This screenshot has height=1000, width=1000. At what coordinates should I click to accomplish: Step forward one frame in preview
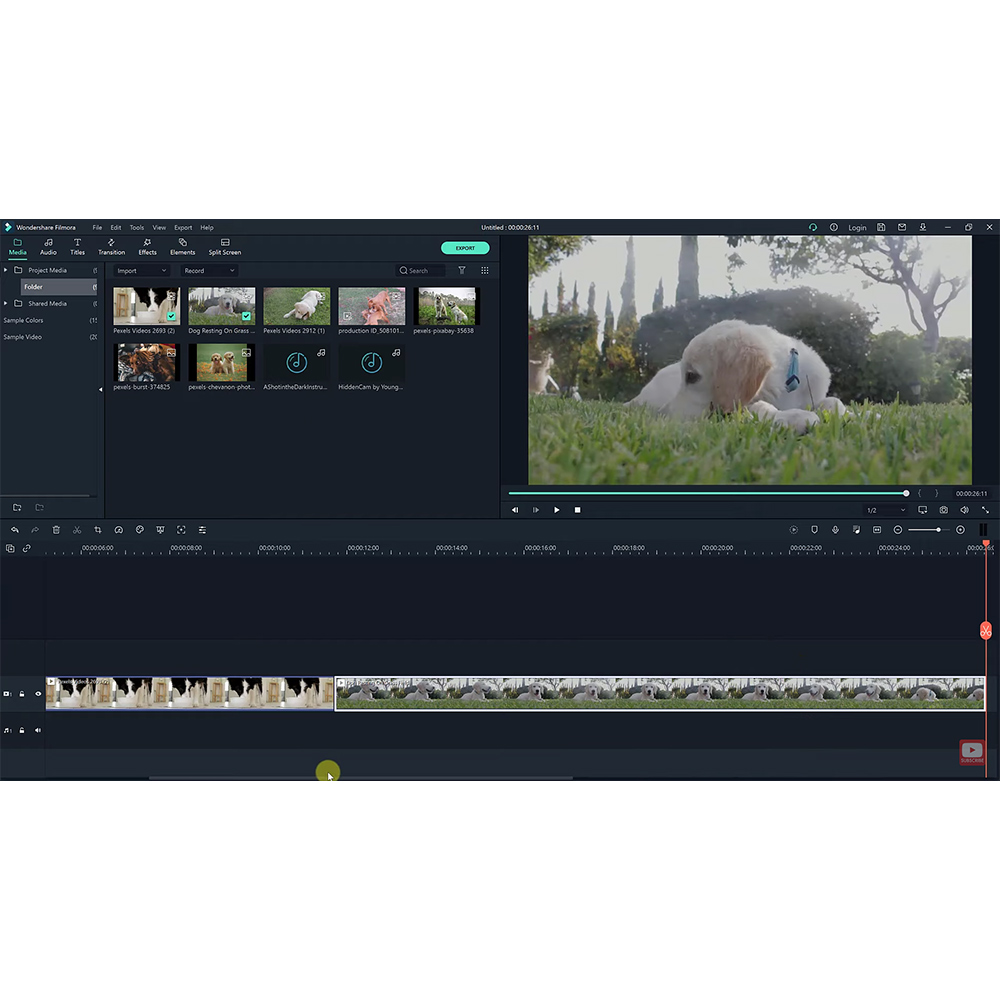point(536,510)
